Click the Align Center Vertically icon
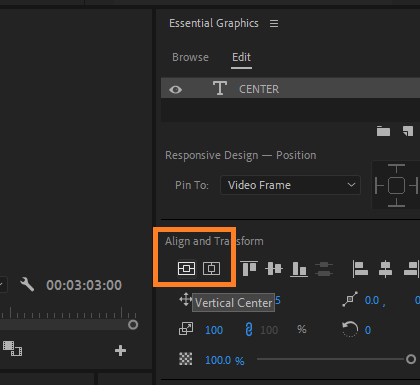The image size is (420, 385). pyautogui.click(x=274, y=269)
